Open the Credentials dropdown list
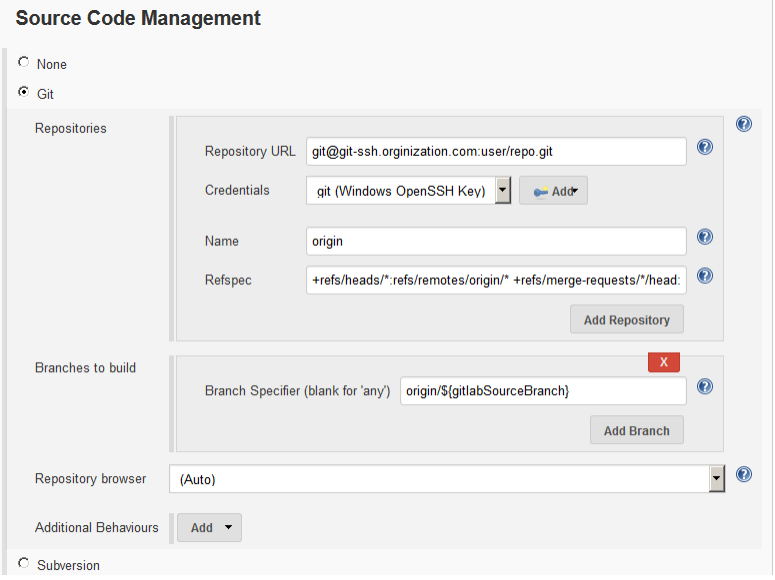 tap(408, 191)
